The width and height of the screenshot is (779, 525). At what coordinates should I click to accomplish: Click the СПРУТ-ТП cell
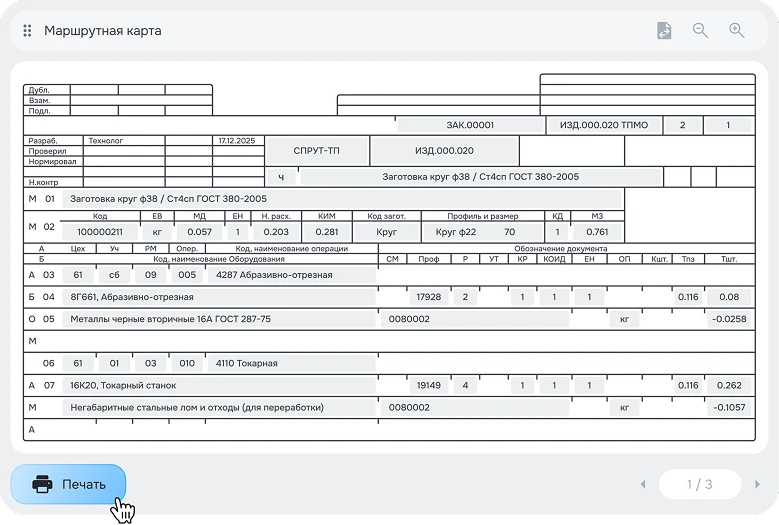tap(316, 151)
